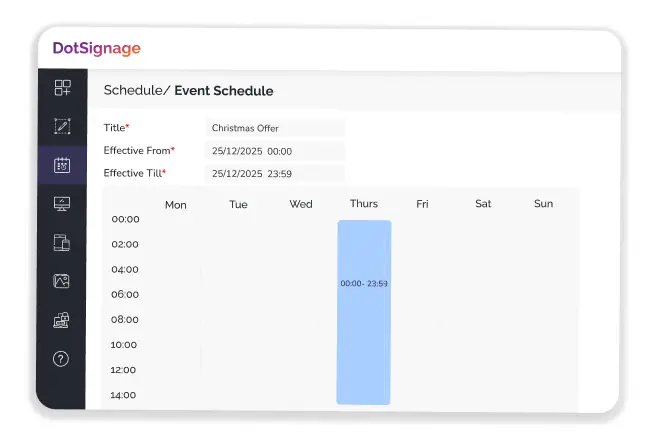
Task: Edit the Effective Till date field
Action: [275, 173]
